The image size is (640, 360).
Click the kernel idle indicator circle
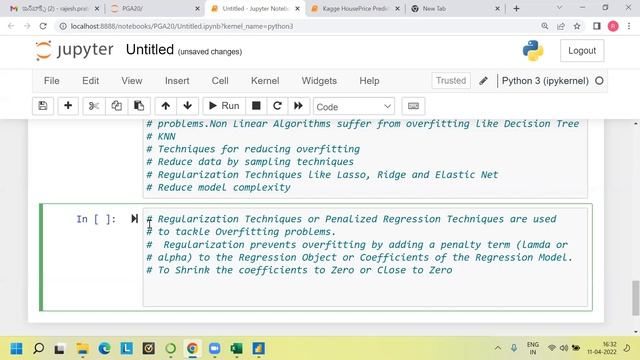(x=599, y=81)
